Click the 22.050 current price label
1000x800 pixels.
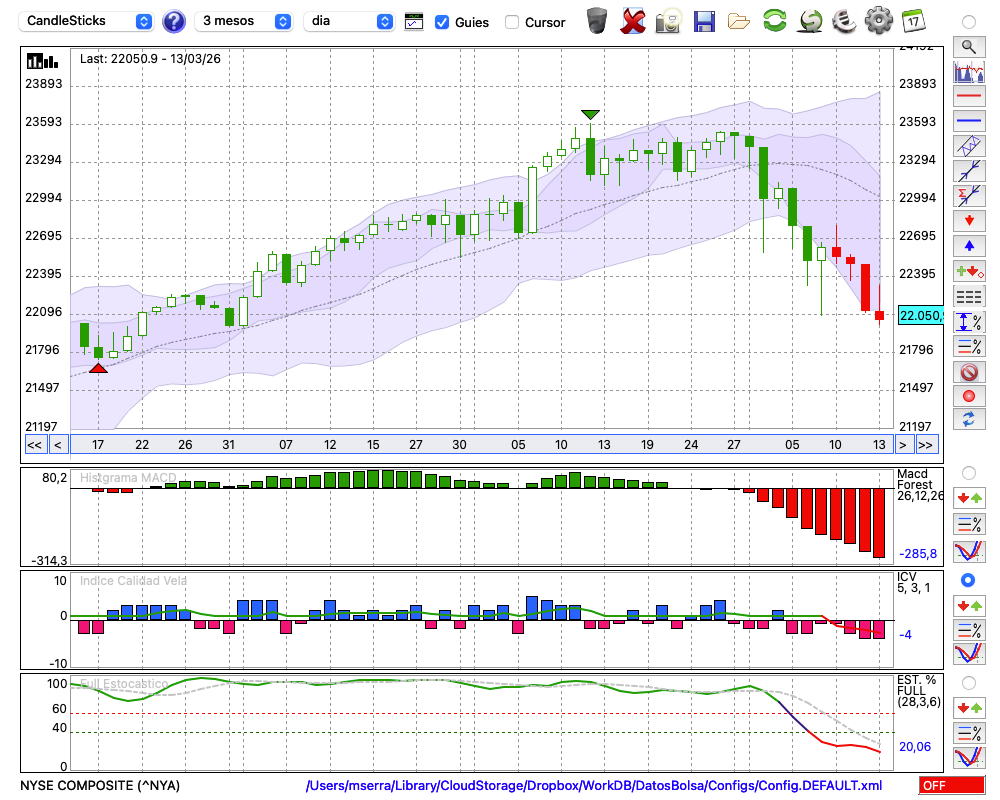pos(920,315)
